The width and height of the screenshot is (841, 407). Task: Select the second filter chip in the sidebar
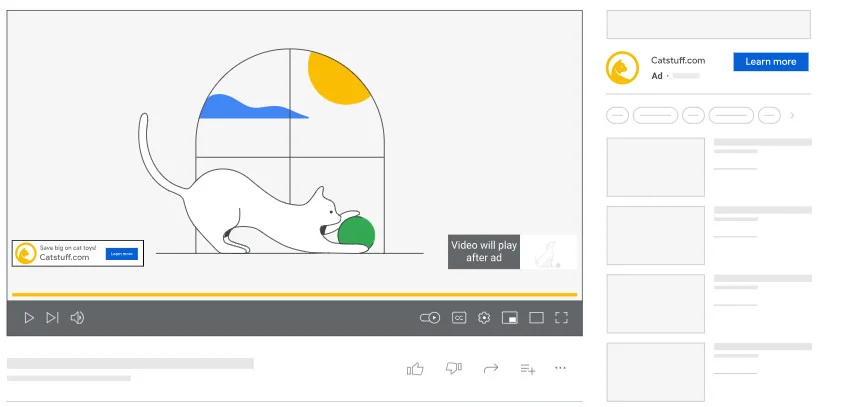655,115
